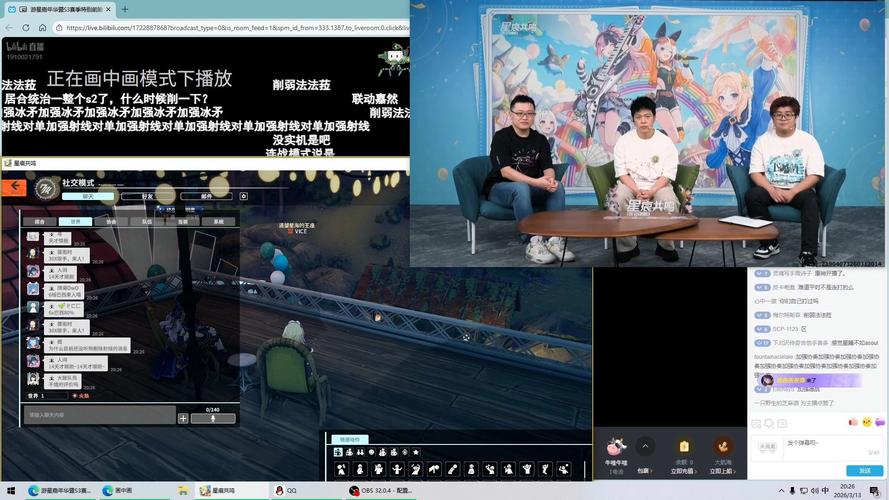The image size is (889, 500).
Task: Click the browser address bar URL
Action: point(230,28)
